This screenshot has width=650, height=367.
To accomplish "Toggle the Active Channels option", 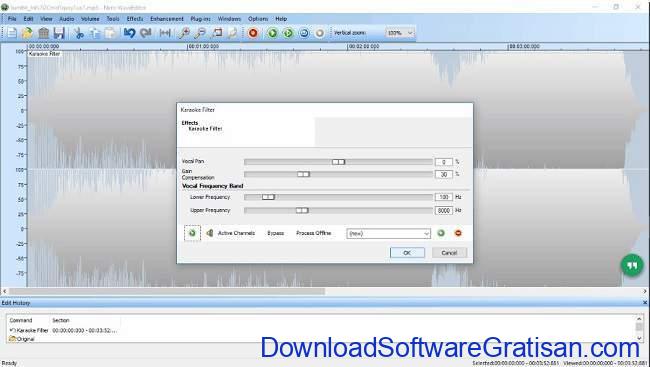I will pyautogui.click(x=236, y=233).
